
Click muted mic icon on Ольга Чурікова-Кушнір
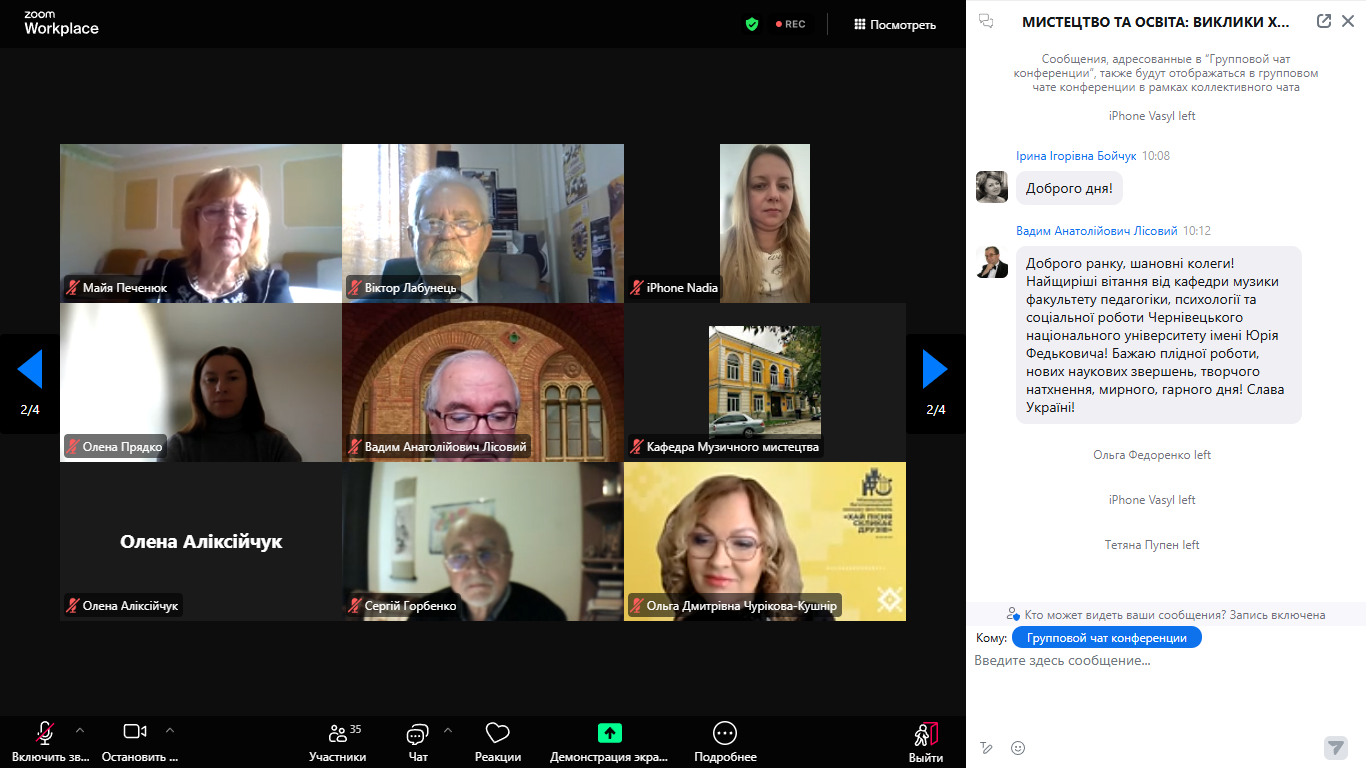coord(637,606)
